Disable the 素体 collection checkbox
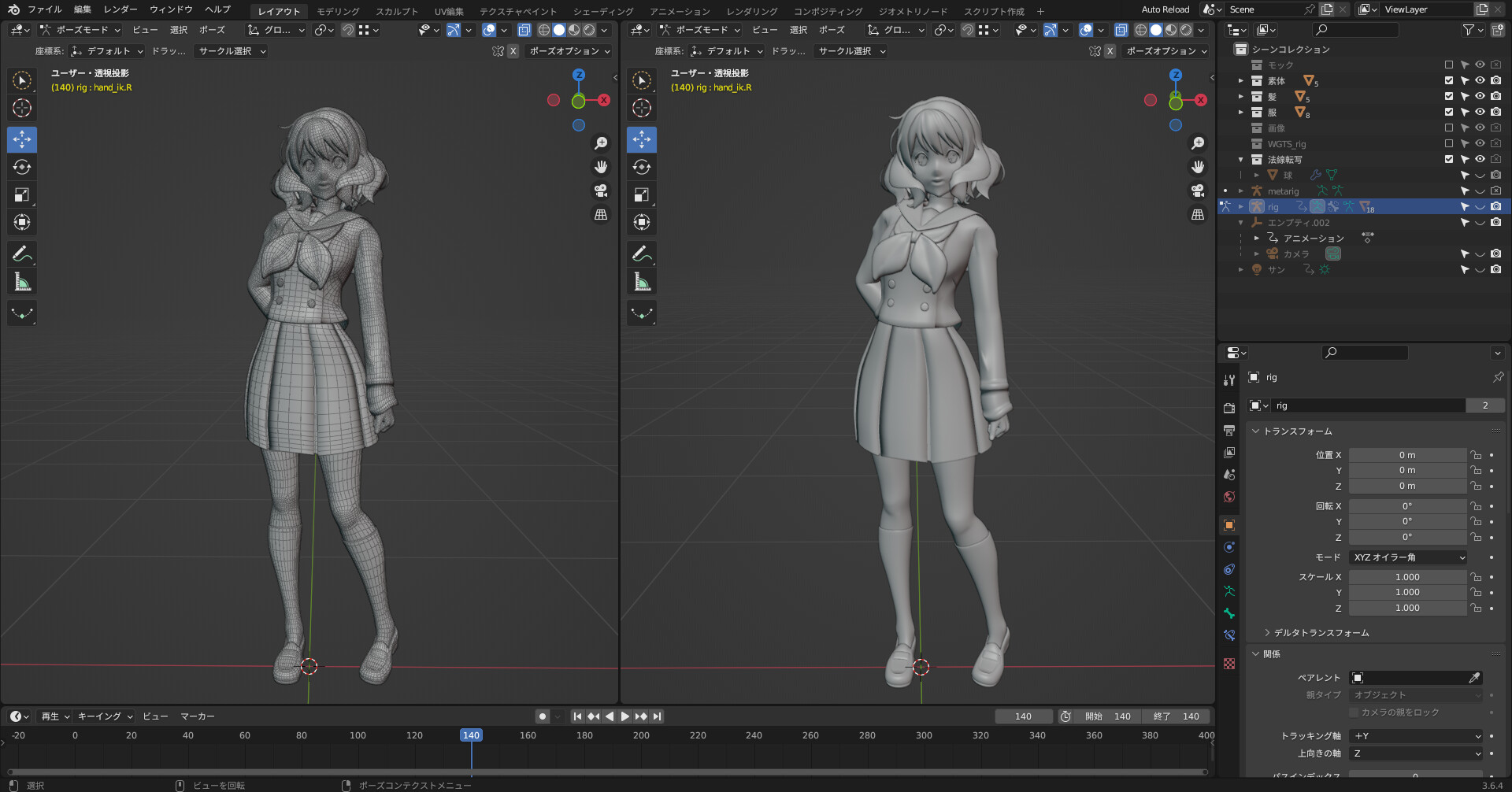 [x=1449, y=80]
